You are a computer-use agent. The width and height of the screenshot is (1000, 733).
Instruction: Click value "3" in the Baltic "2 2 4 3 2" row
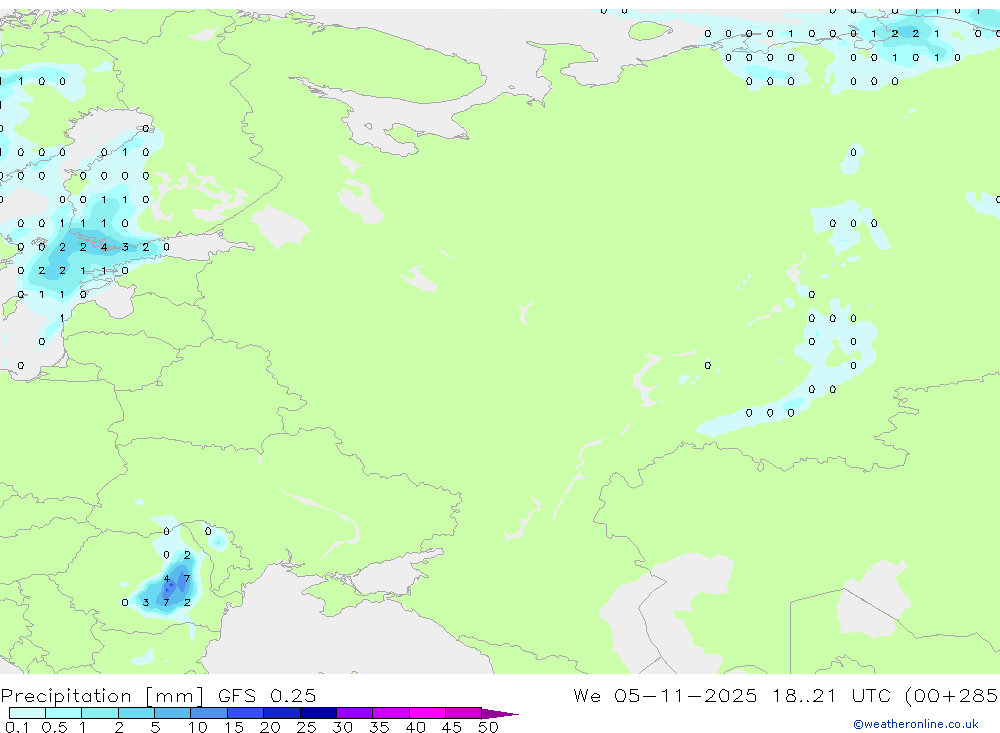click(x=125, y=247)
